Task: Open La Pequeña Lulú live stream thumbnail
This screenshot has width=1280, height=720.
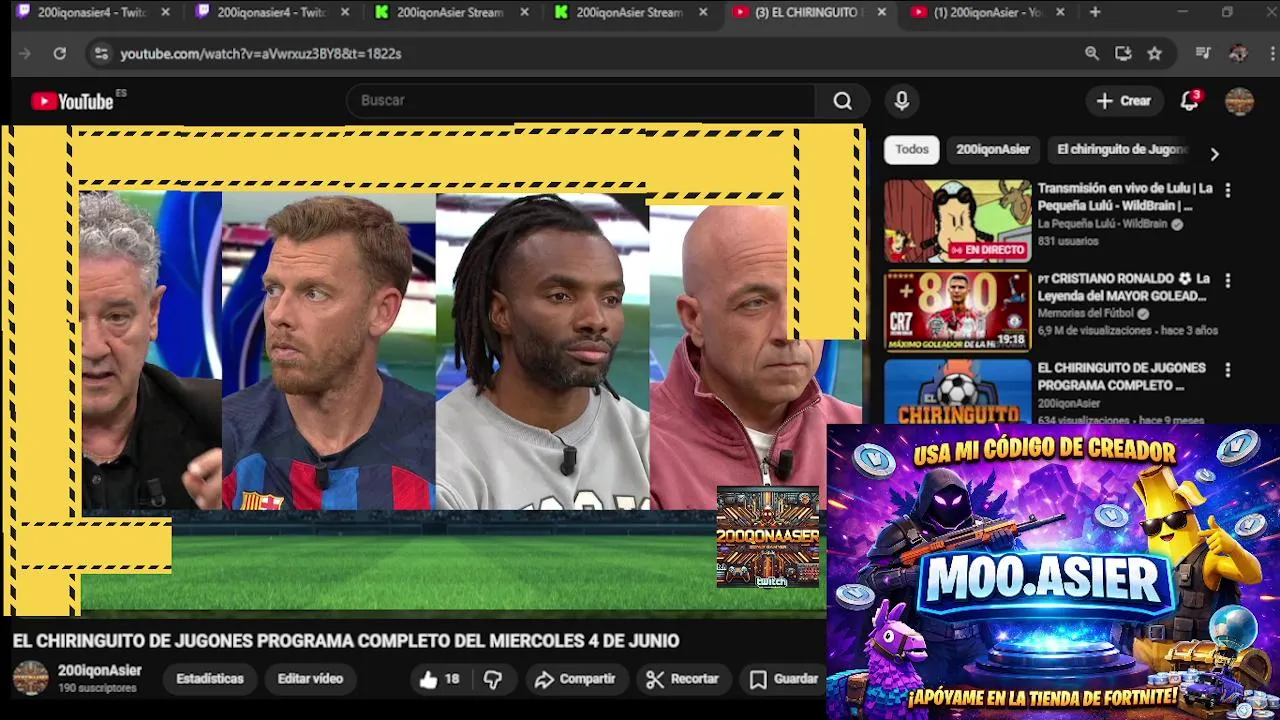Action: (x=957, y=221)
